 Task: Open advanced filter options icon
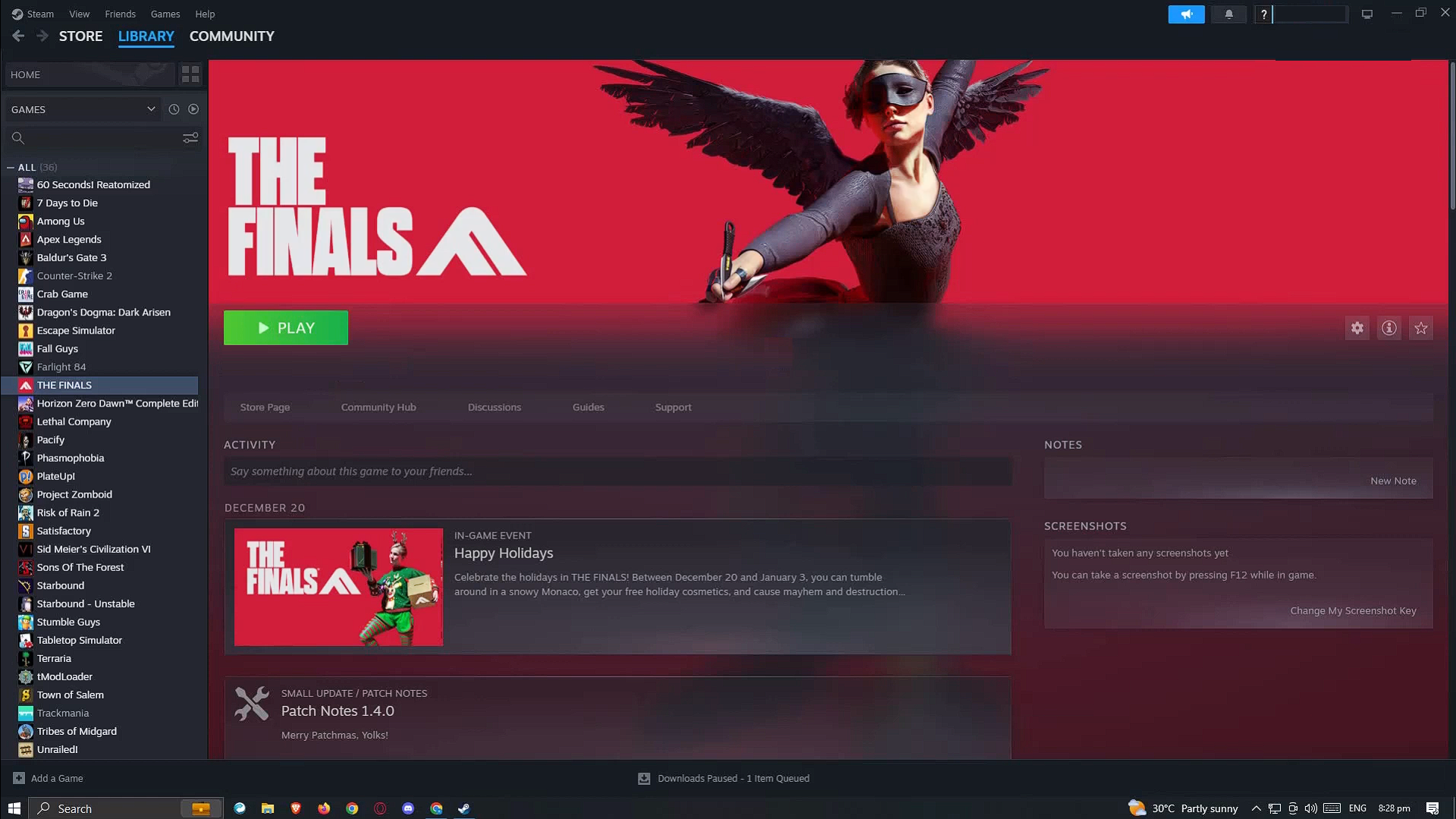[190, 138]
